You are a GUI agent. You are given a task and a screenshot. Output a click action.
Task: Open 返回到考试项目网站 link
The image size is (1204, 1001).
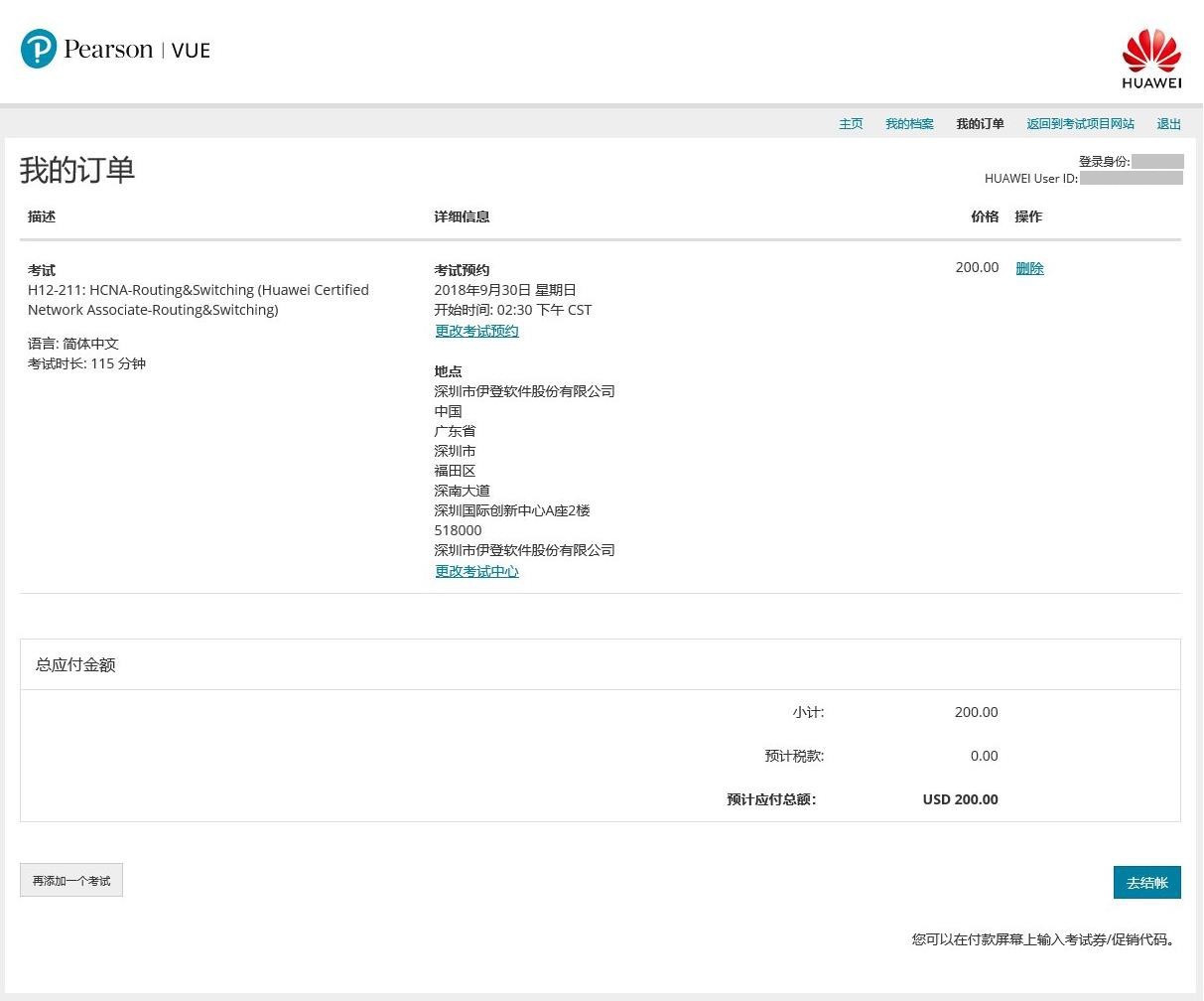pyautogui.click(x=1080, y=124)
